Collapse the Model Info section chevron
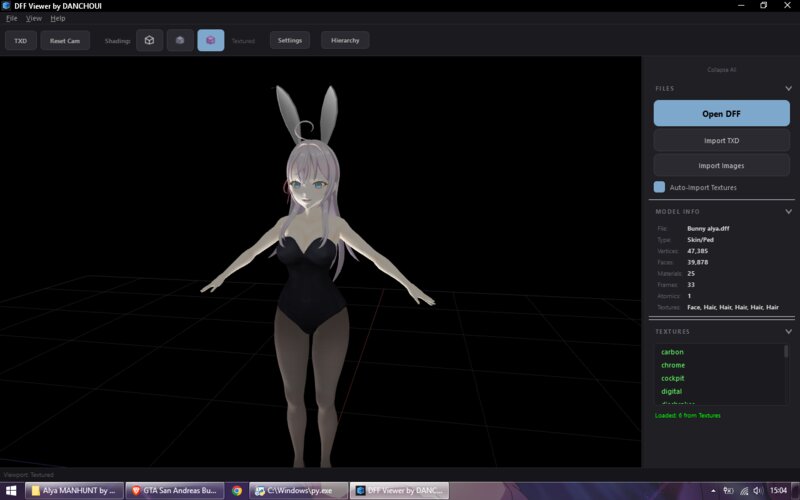 (x=788, y=211)
